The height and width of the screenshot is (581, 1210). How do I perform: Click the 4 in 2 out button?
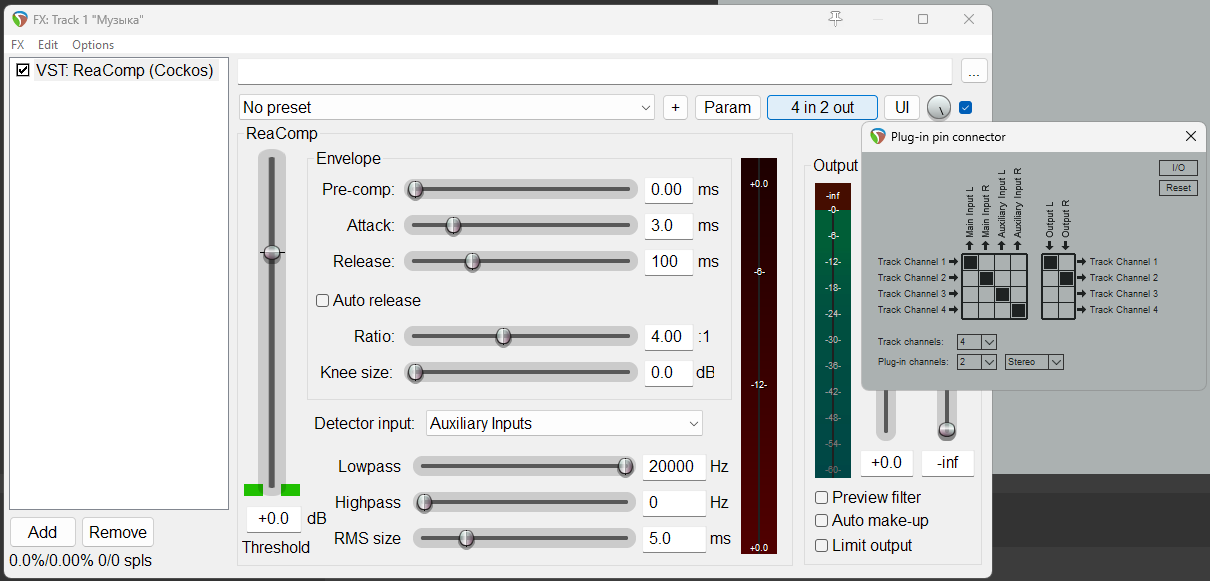822,108
